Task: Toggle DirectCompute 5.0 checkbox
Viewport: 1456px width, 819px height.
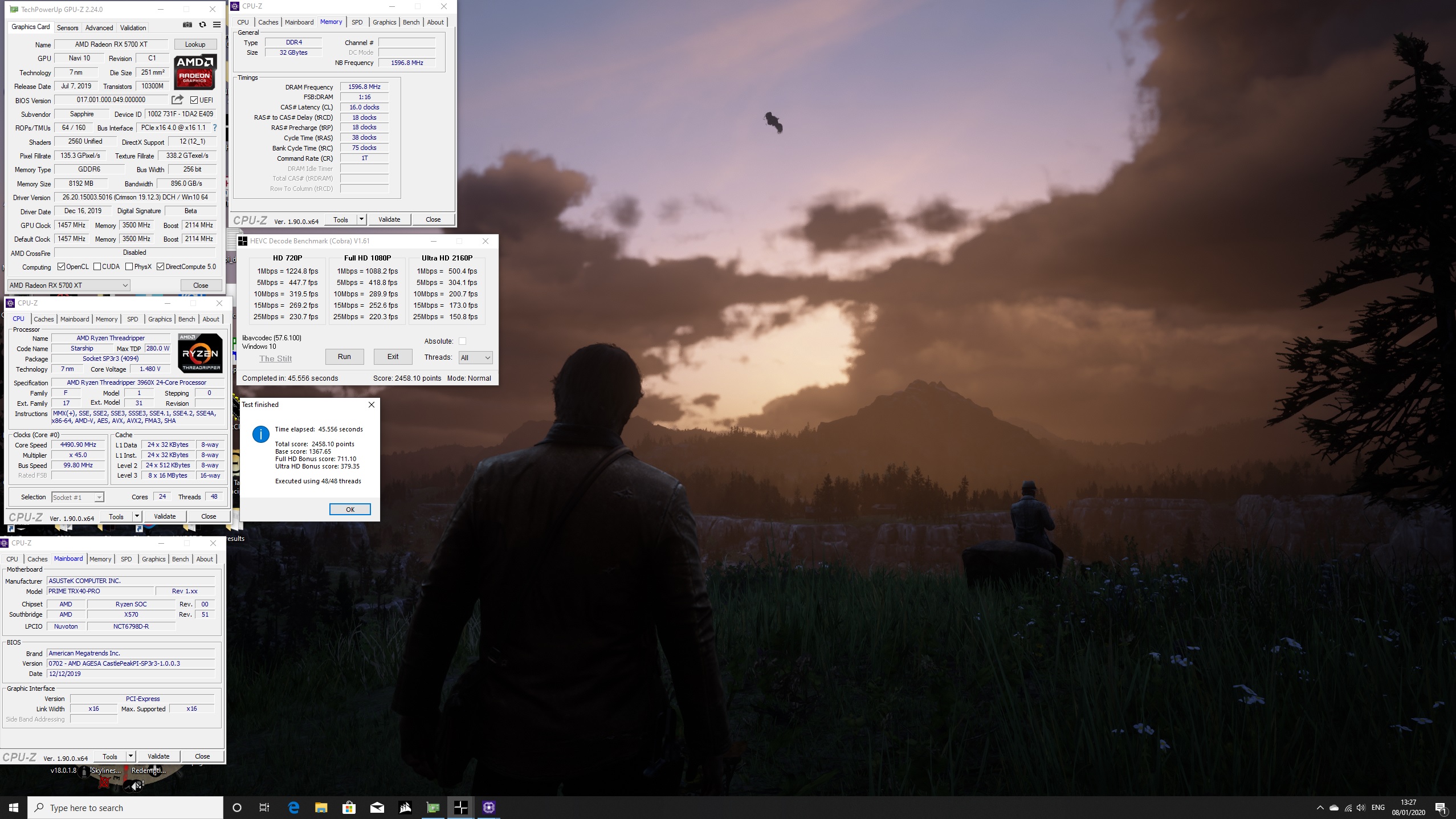Action: (x=160, y=266)
